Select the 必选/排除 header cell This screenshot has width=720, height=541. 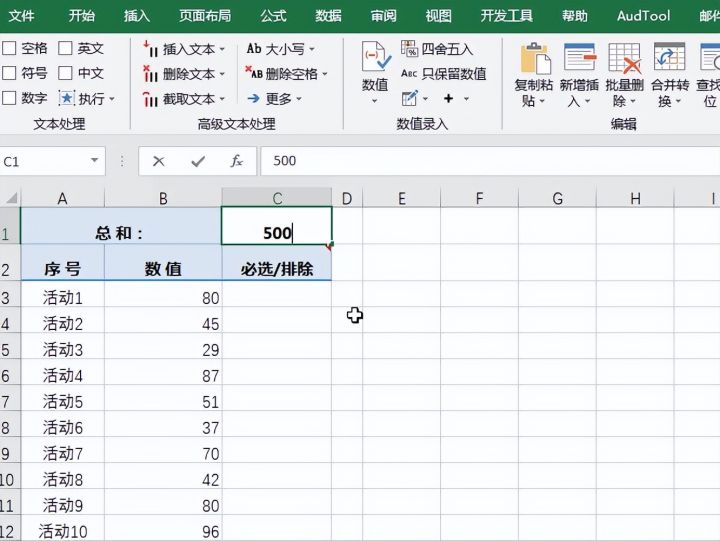tap(277, 262)
